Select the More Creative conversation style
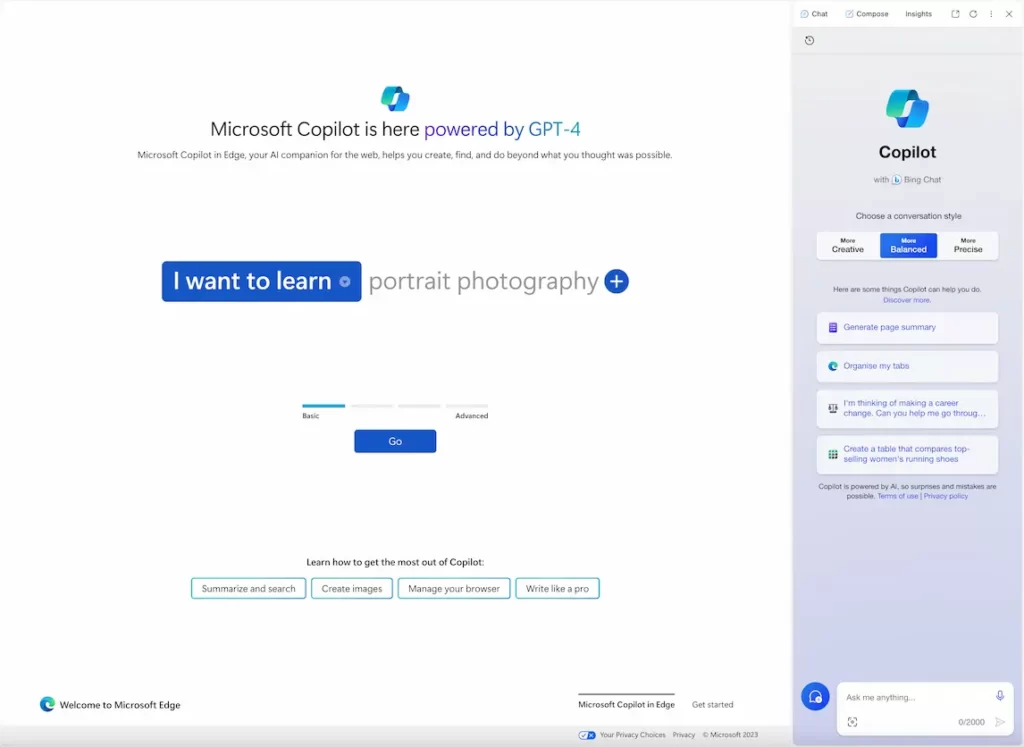The height and width of the screenshot is (747, 1024). [x=847, y=245]
